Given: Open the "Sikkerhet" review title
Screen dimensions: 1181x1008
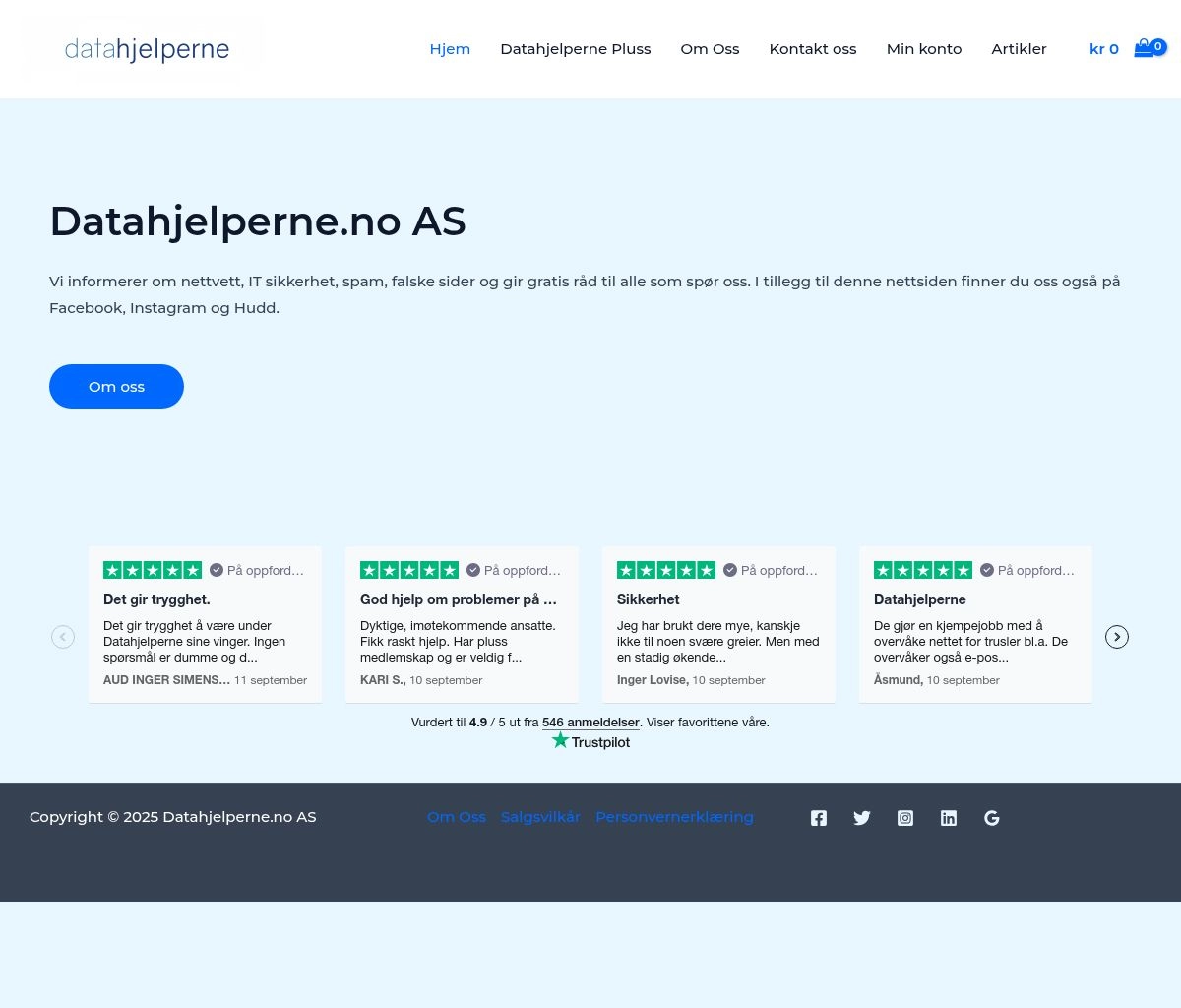Looking at the screenshot, I should click(x=649, y=599).
